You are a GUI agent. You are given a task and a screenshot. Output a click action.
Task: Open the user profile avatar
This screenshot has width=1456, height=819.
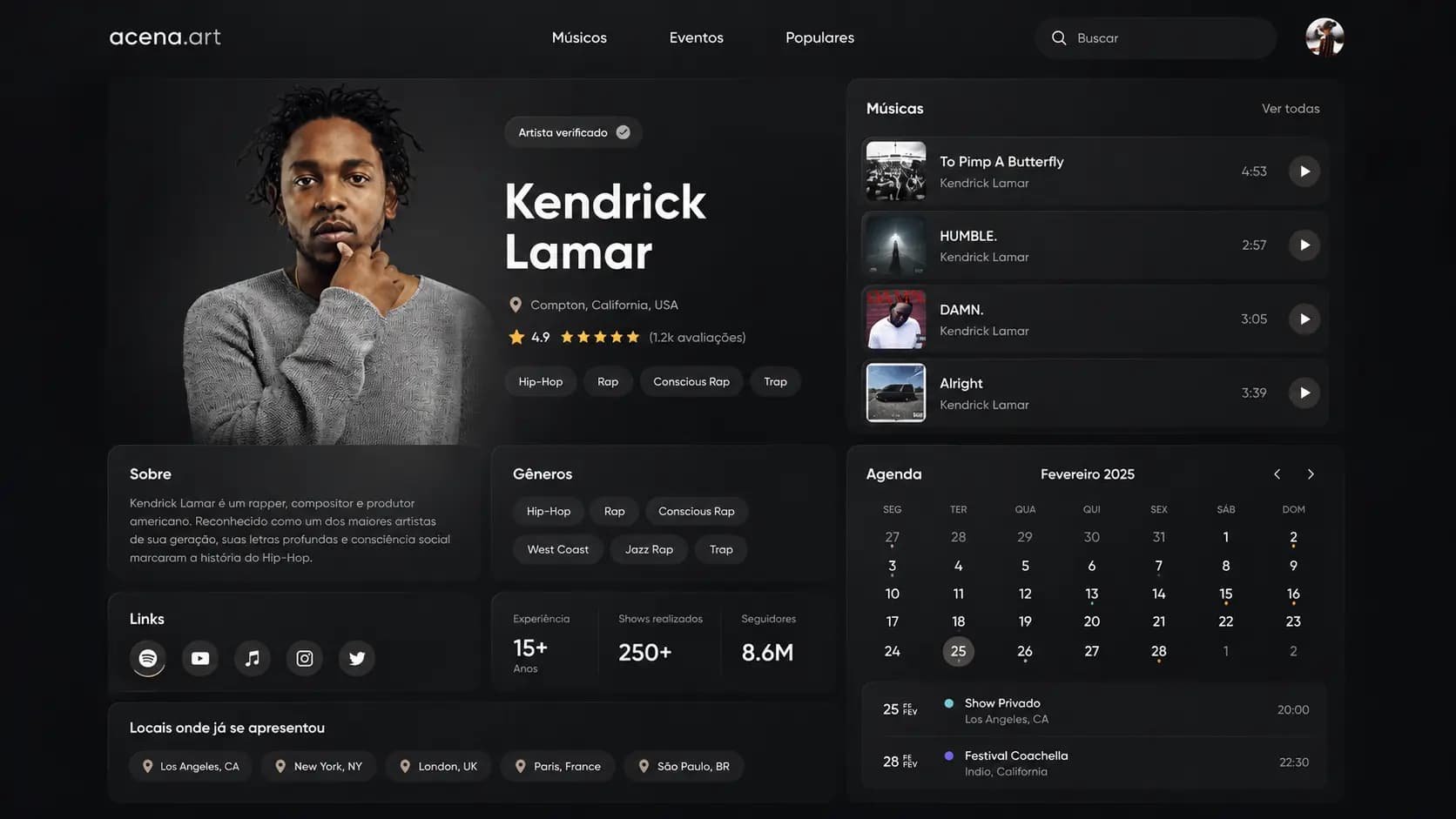(1325, 37)
